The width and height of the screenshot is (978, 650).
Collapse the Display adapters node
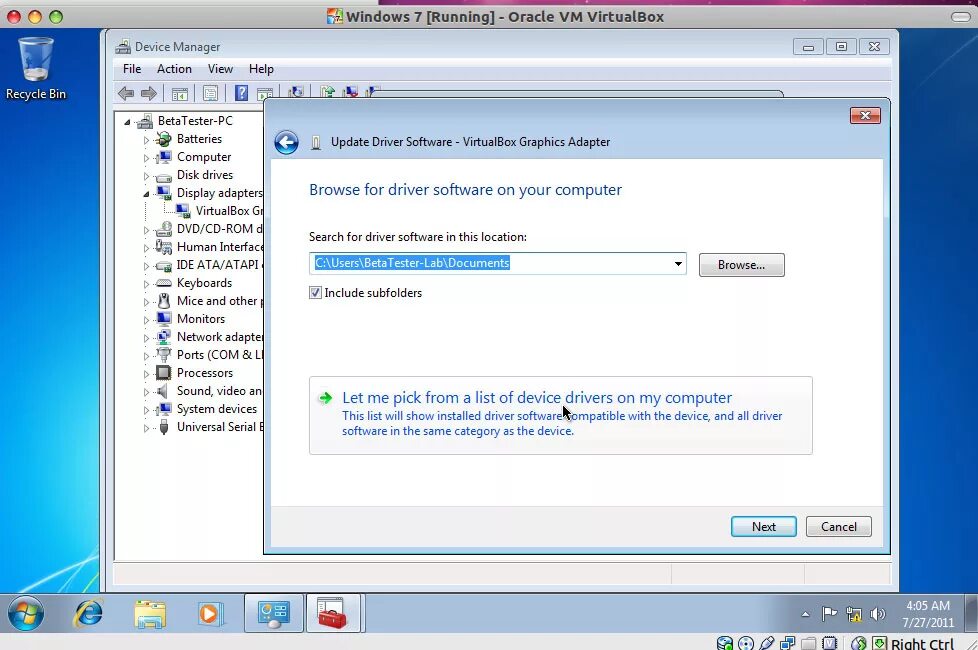146,194
